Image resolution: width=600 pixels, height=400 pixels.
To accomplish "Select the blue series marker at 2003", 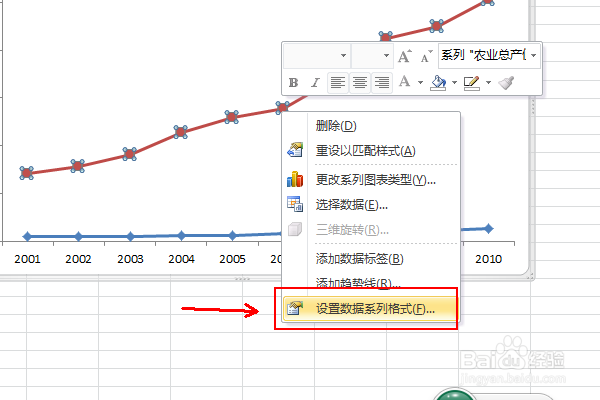I will (130, 236).
